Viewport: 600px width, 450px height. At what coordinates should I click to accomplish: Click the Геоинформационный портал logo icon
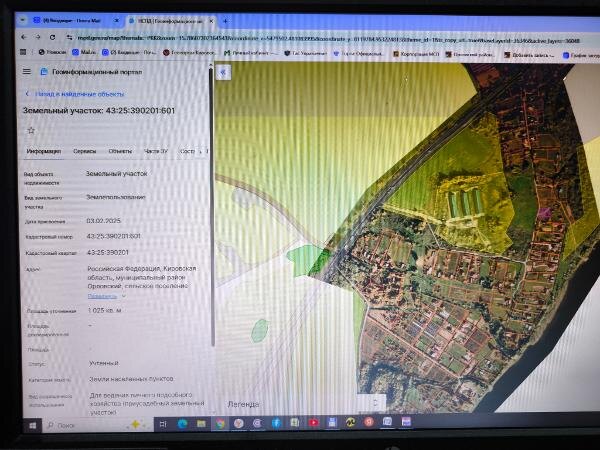[x=44, y=72]
